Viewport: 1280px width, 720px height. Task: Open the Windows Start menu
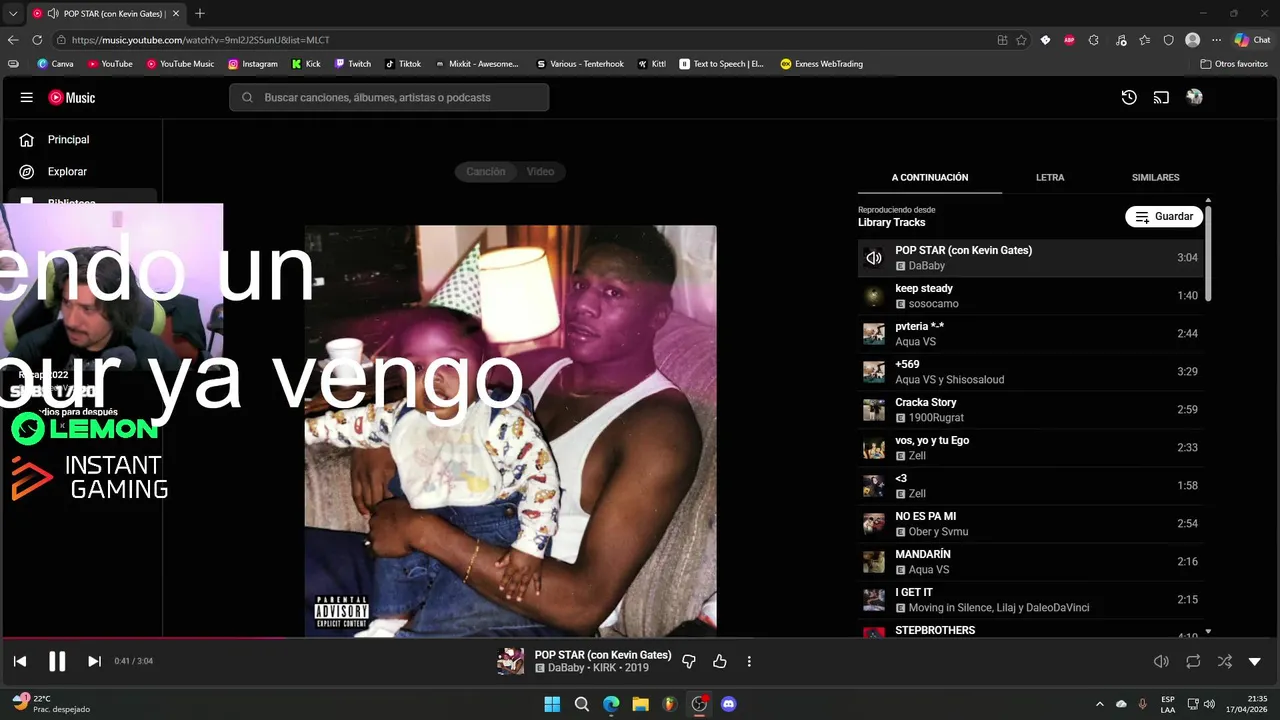[x=552, y=704]
